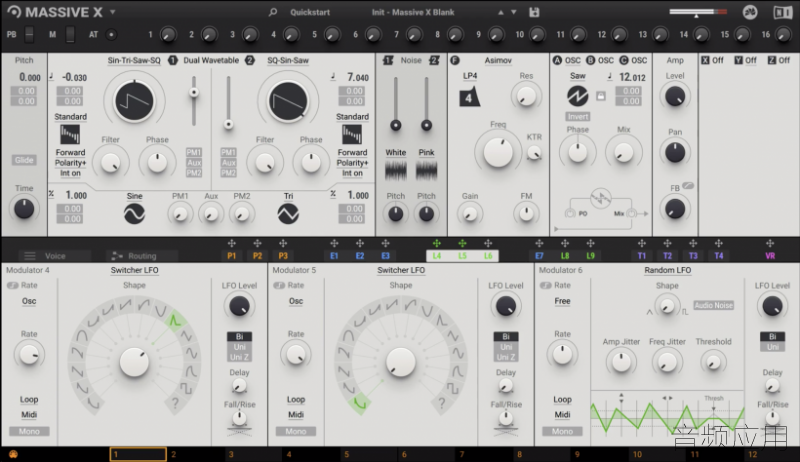Open the Z Off insert effect menu
Image resolution: width=800 pixels, height=462 pixels.
point(779,60)
